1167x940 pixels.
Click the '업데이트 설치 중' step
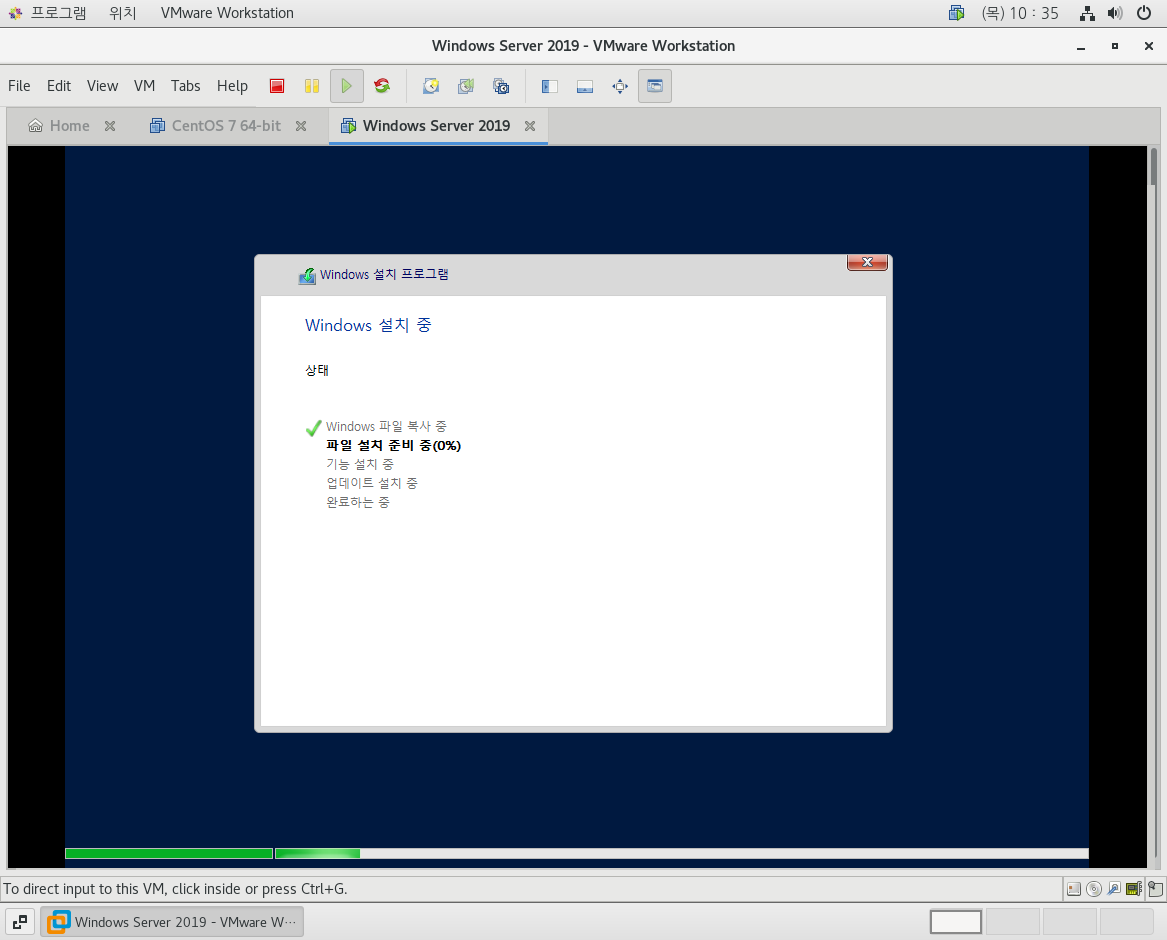point(371,483)
